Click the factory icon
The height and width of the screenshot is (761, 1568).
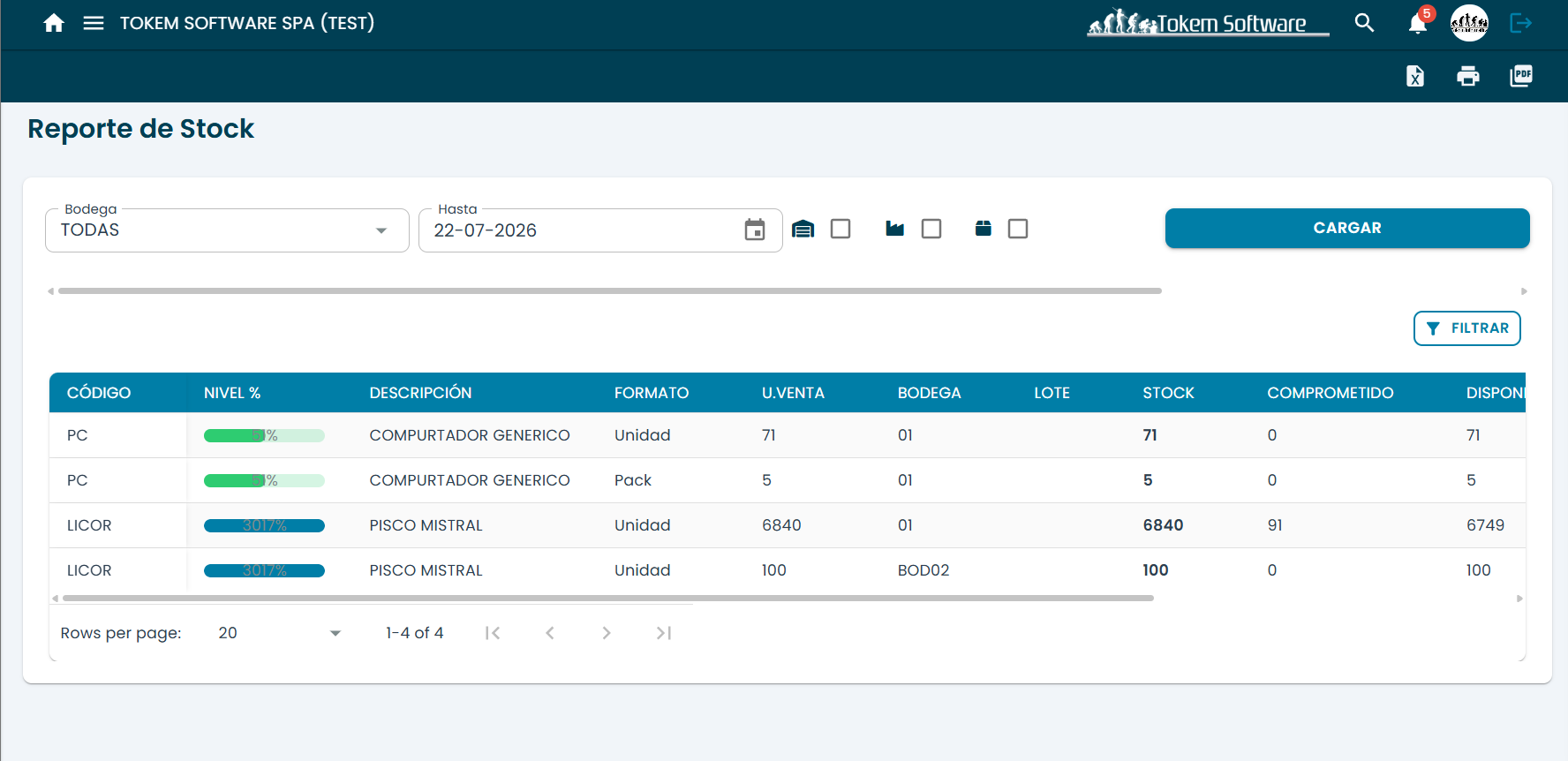(894, 230)
